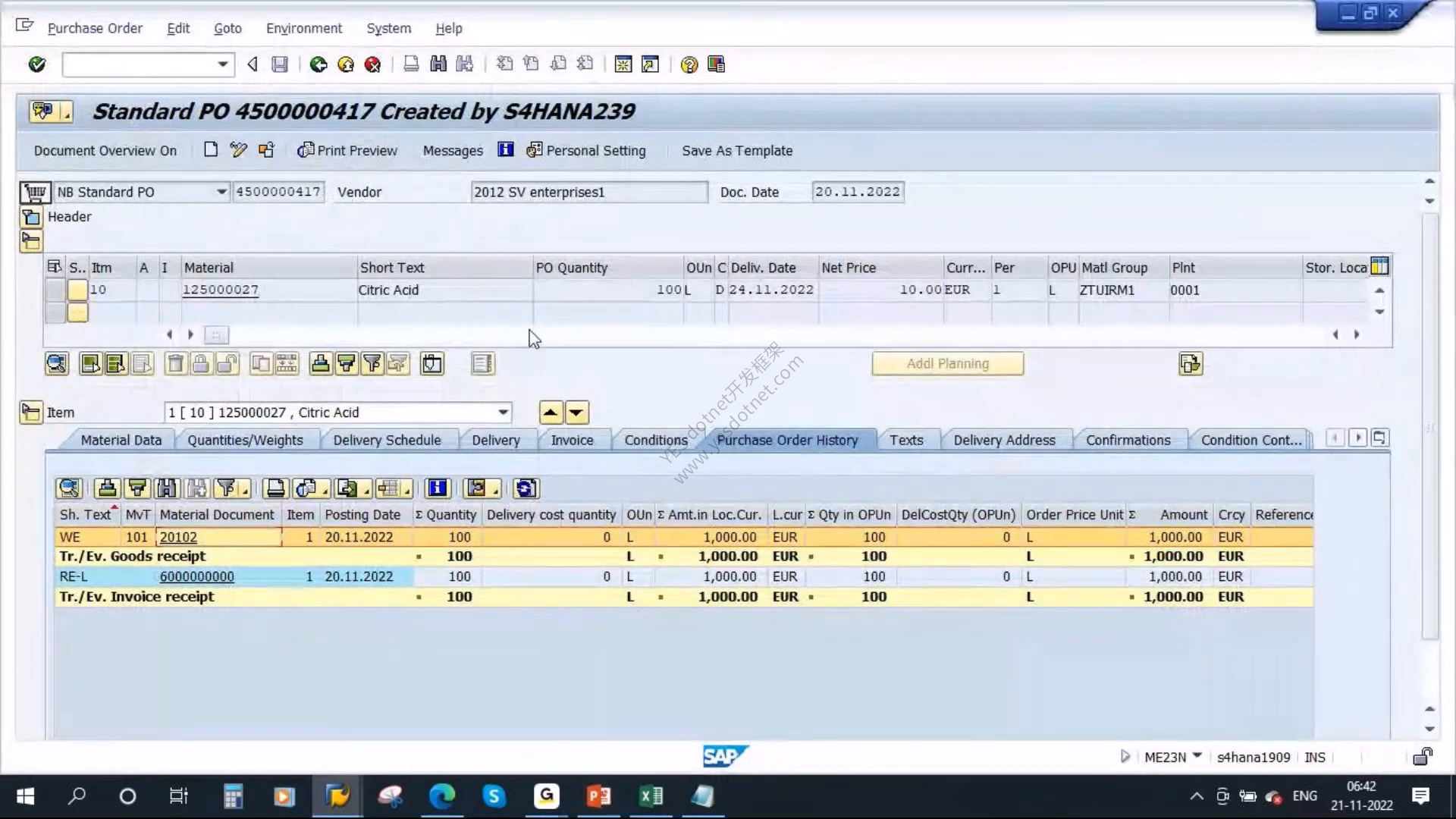This screenshot has height=819, width=1456.
Task: Click the yellow Help question mark icon
Action: (x=689, y=64)
